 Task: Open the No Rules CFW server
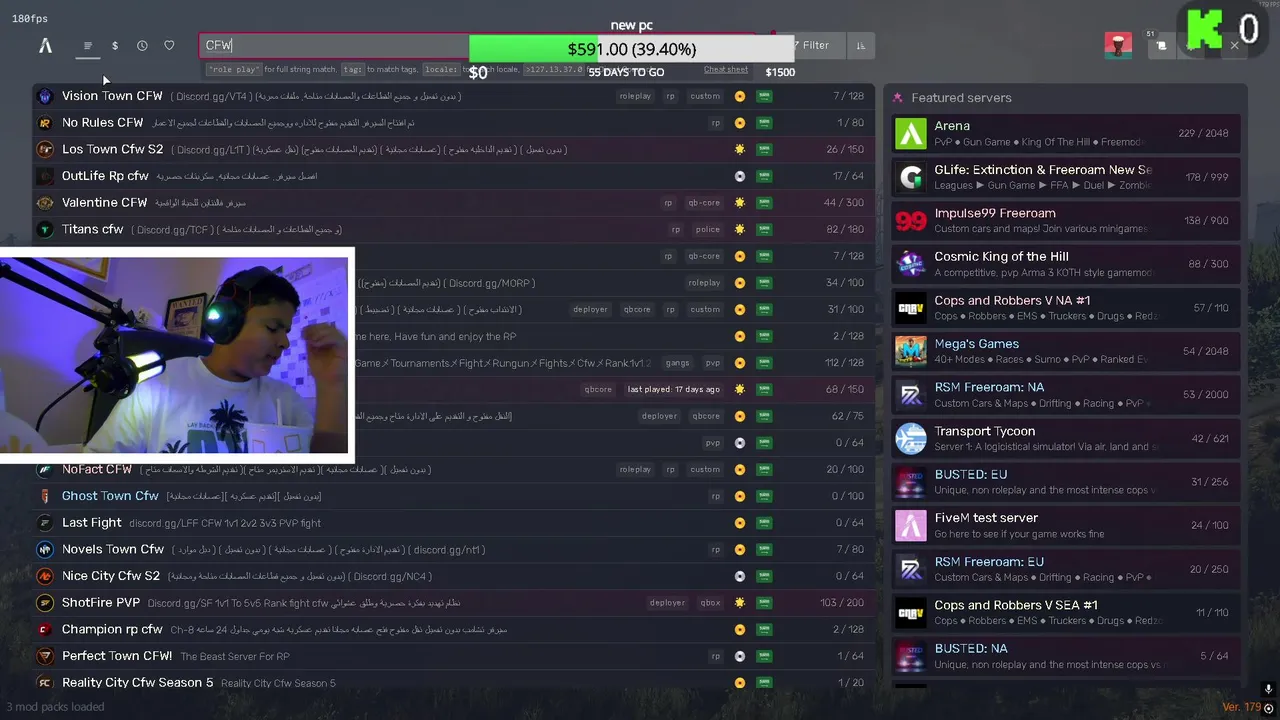coord(453,123)
